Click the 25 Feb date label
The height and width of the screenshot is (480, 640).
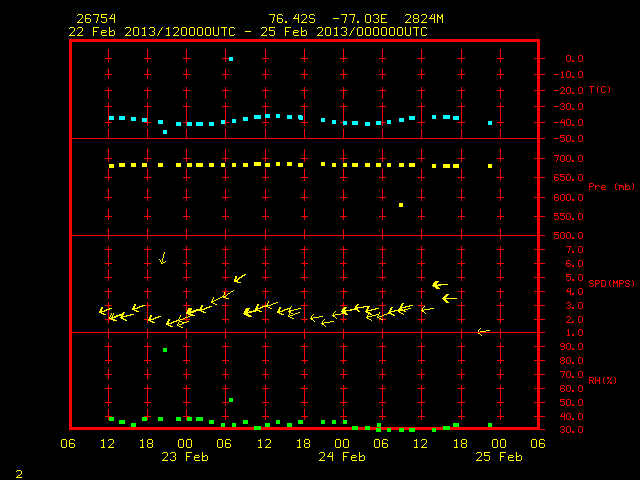(x=499, y=456)
